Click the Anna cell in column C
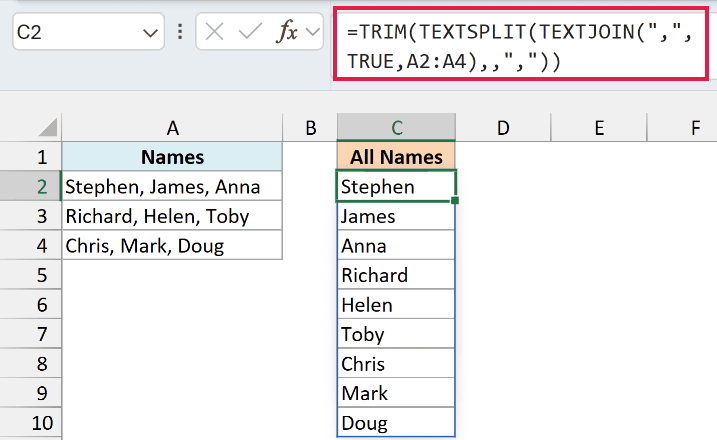Screen dimensions: 717x440 point(396,246)
